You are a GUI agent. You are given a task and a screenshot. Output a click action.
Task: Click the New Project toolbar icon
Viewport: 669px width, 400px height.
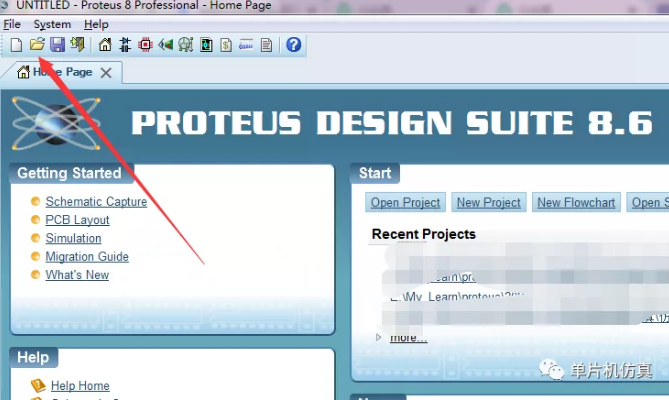click(x=16, y=45)
